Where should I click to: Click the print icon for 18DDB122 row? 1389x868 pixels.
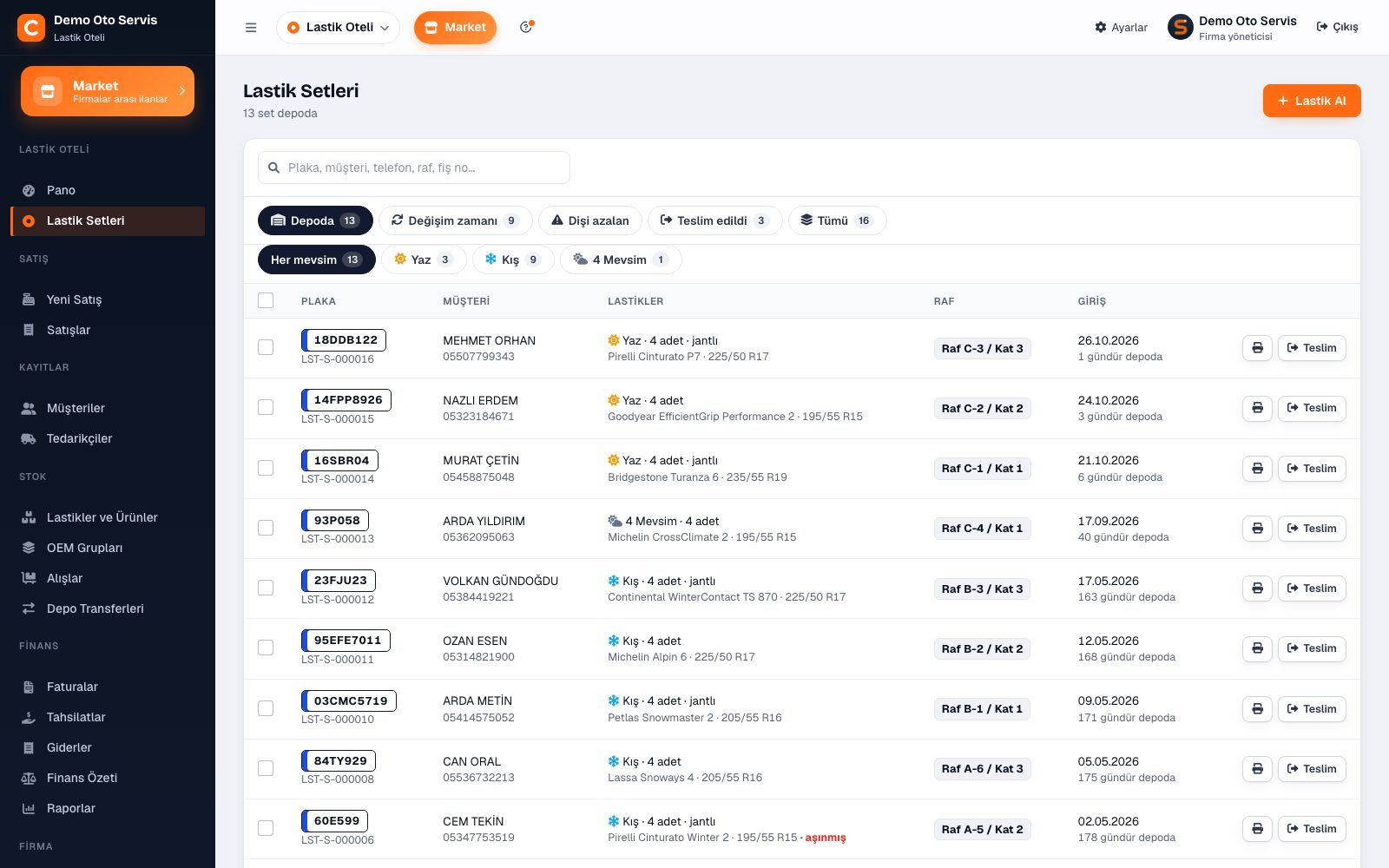click(x=1257, y=348)
